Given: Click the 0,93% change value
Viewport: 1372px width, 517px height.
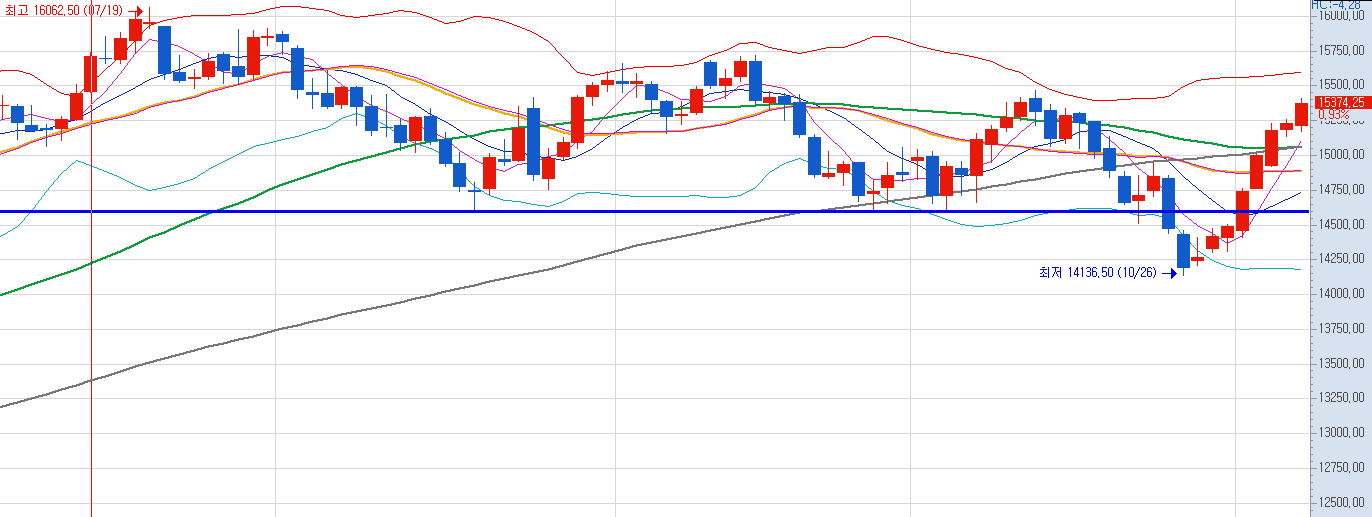Looking at the screenshot, I should [1333, 115].
